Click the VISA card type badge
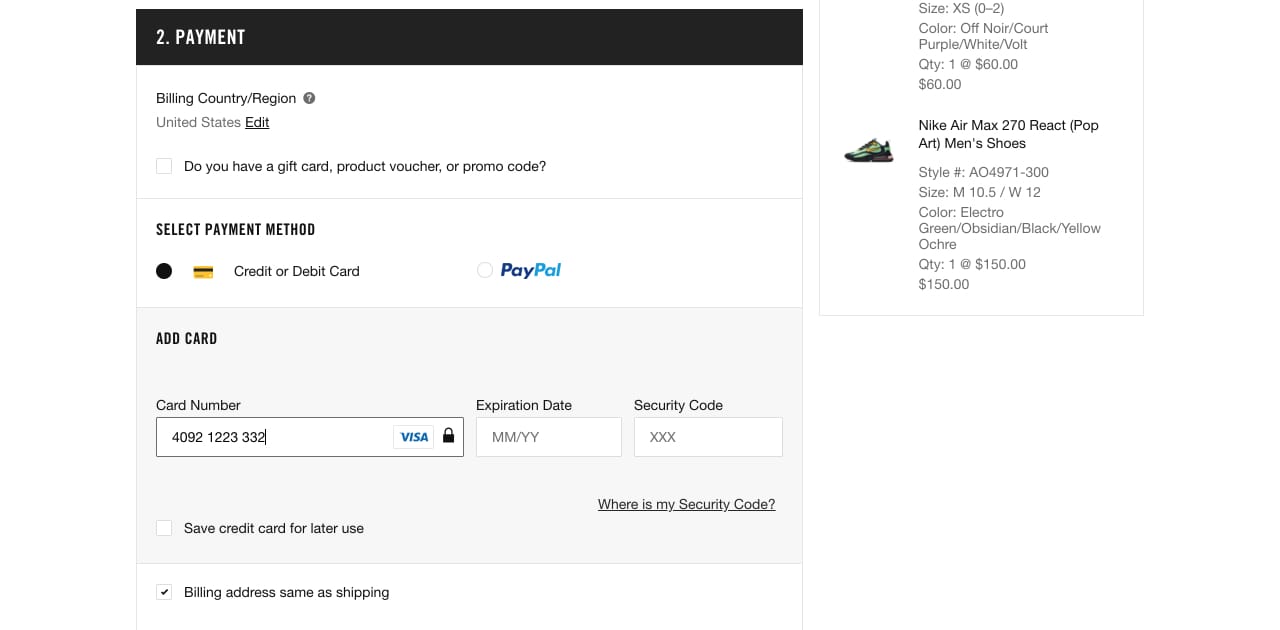The width and height of the screenshot is (1280, 630). [414, 437]
